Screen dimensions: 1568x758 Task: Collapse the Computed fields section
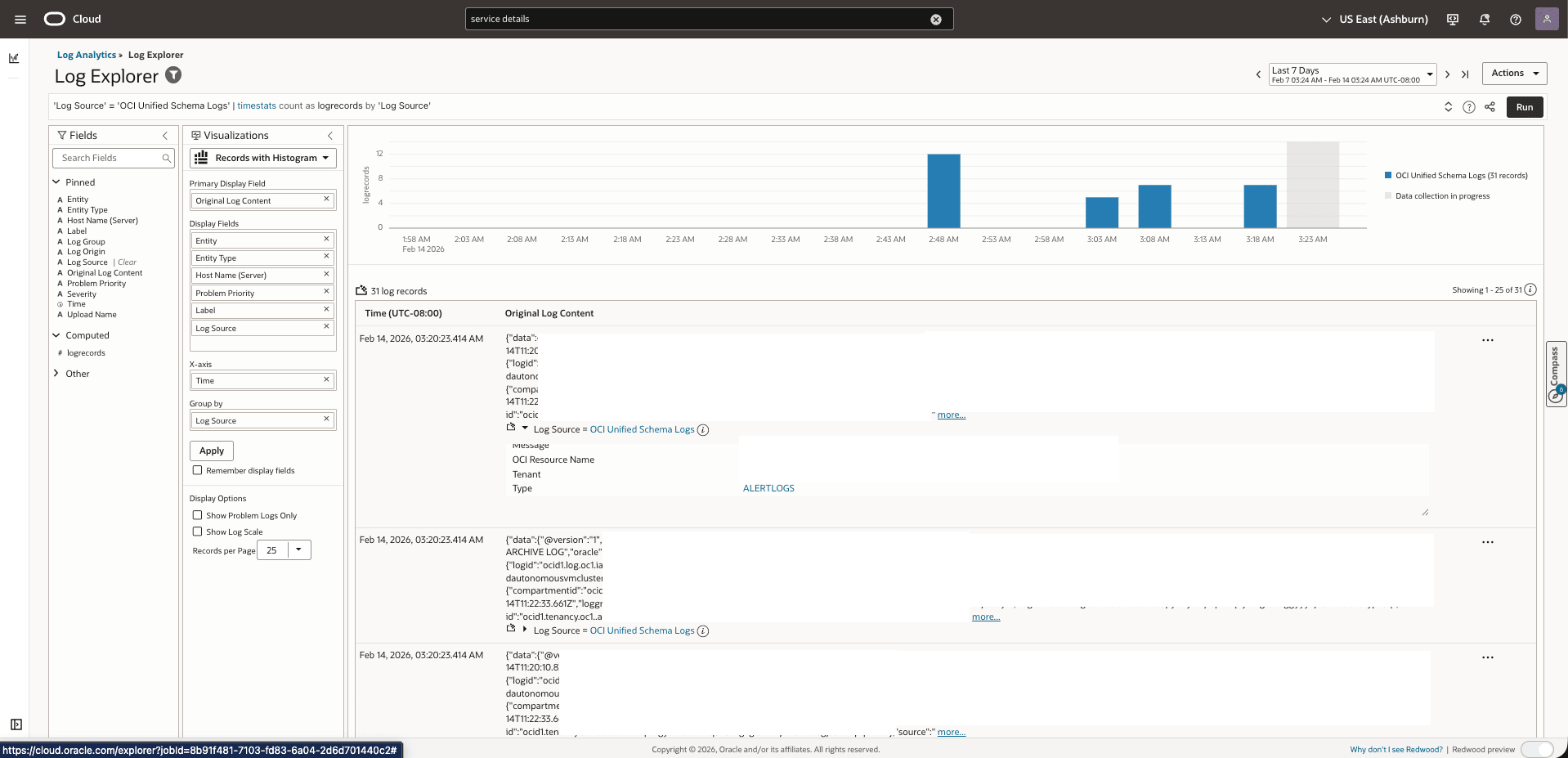pos(56,335)
